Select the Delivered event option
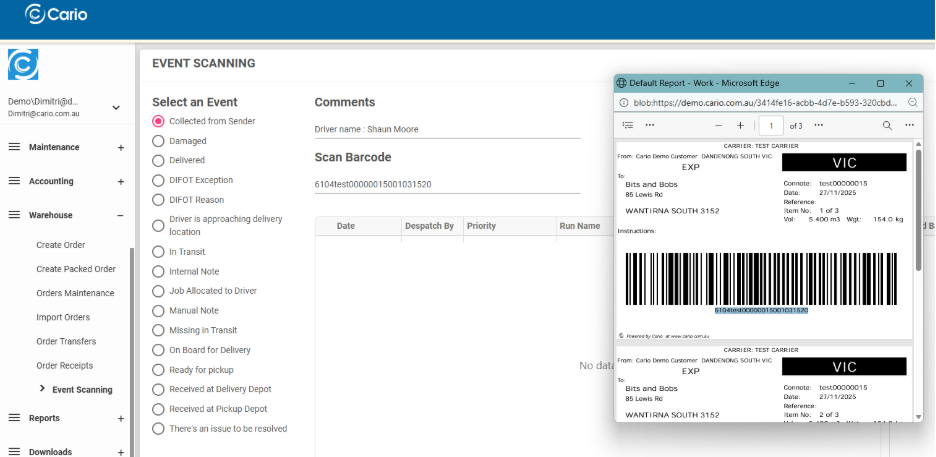The image size is (936, 457). click(158, 160)
